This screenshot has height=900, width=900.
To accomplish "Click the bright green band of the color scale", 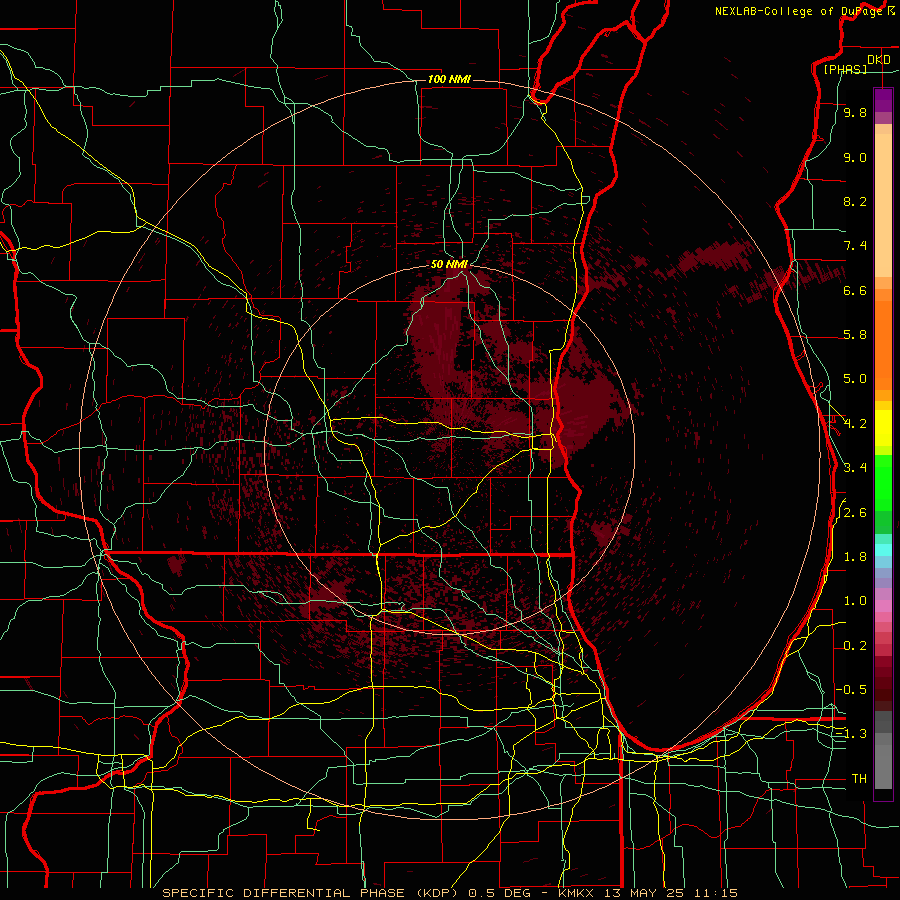I will pyautogui.click(x=883, y=482).
